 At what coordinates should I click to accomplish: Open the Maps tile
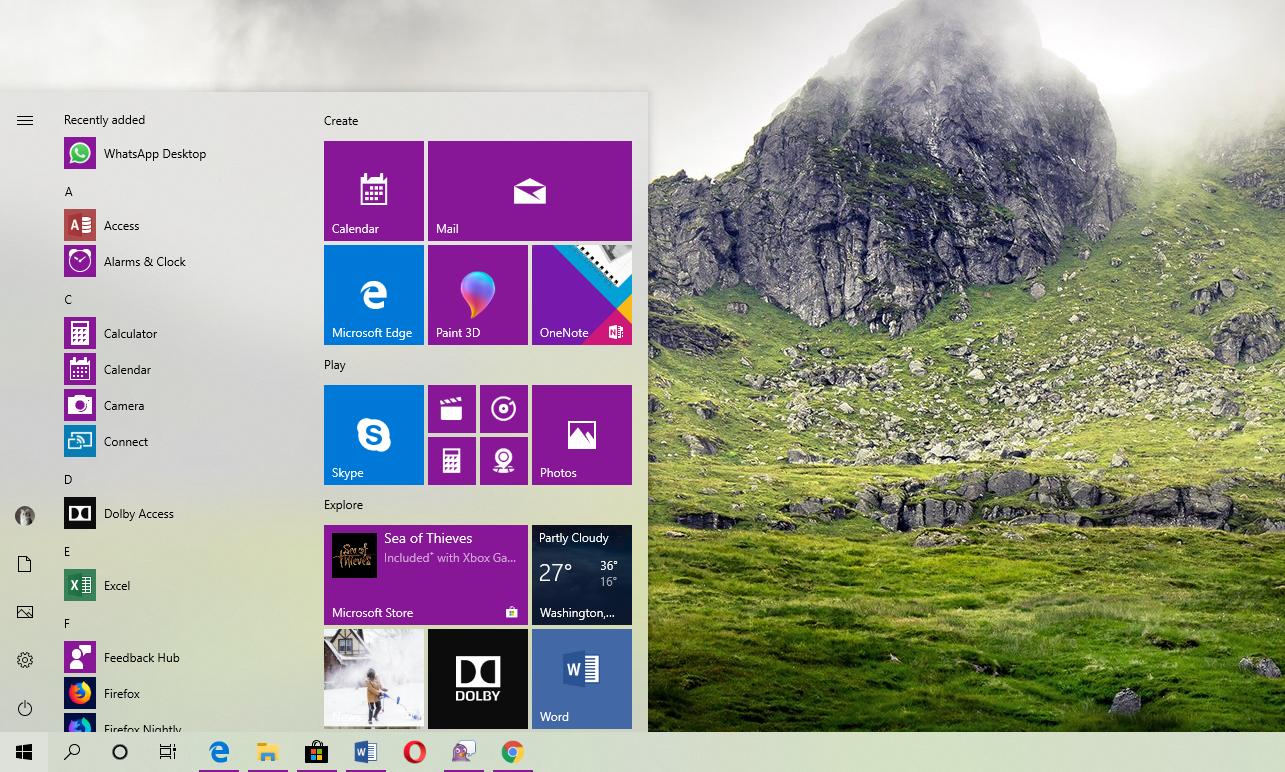tap(504, 460)
